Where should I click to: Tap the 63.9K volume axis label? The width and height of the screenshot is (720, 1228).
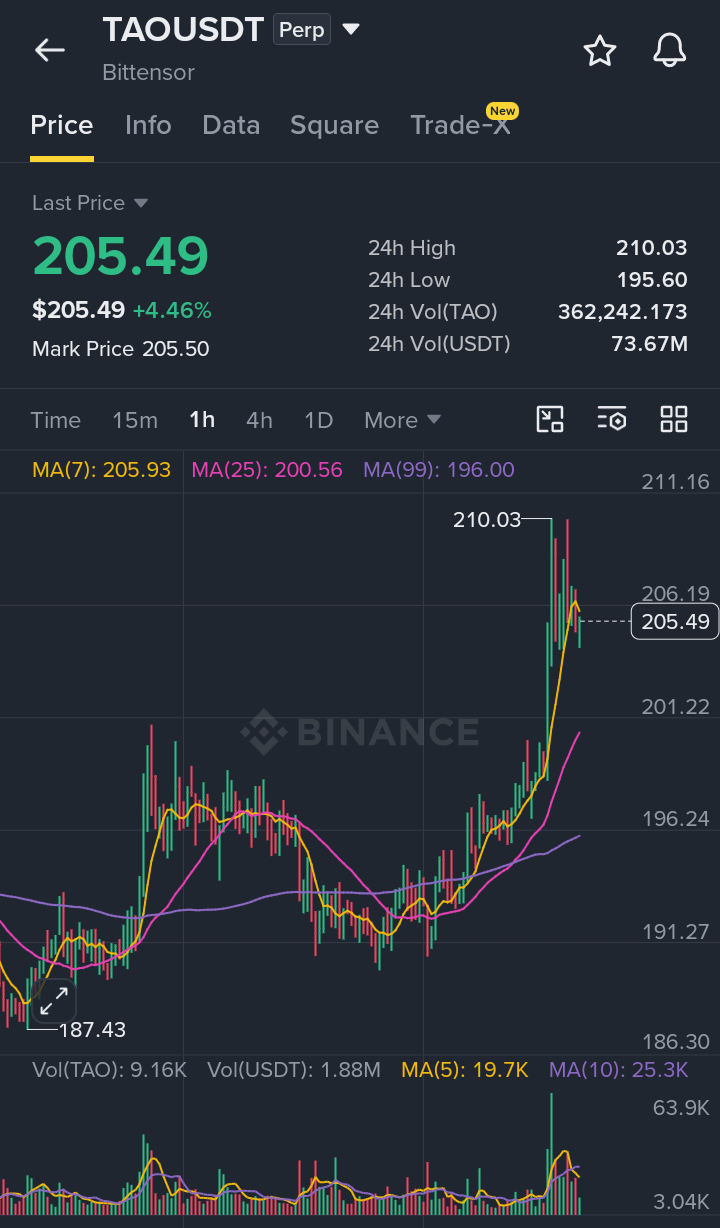click(681, 1107)
